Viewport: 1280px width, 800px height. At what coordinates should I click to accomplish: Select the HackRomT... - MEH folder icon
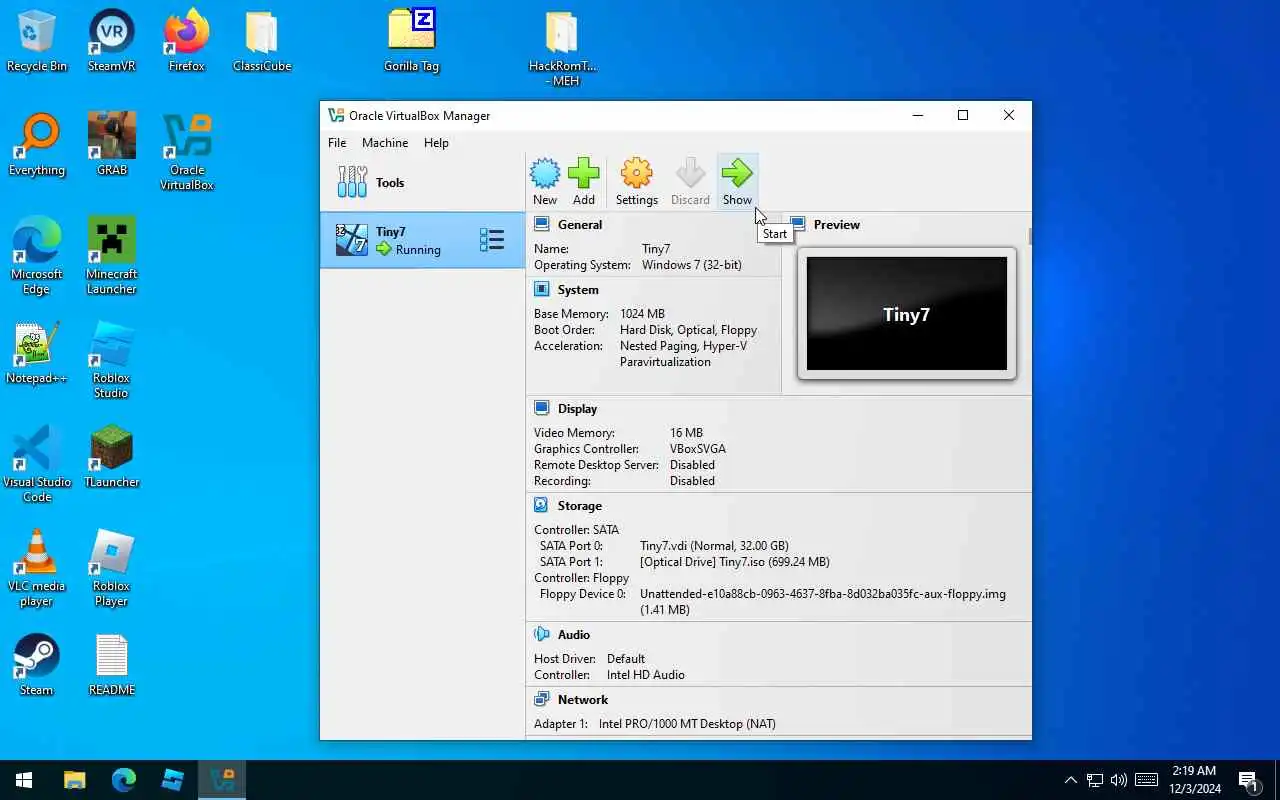click(562, 49)
